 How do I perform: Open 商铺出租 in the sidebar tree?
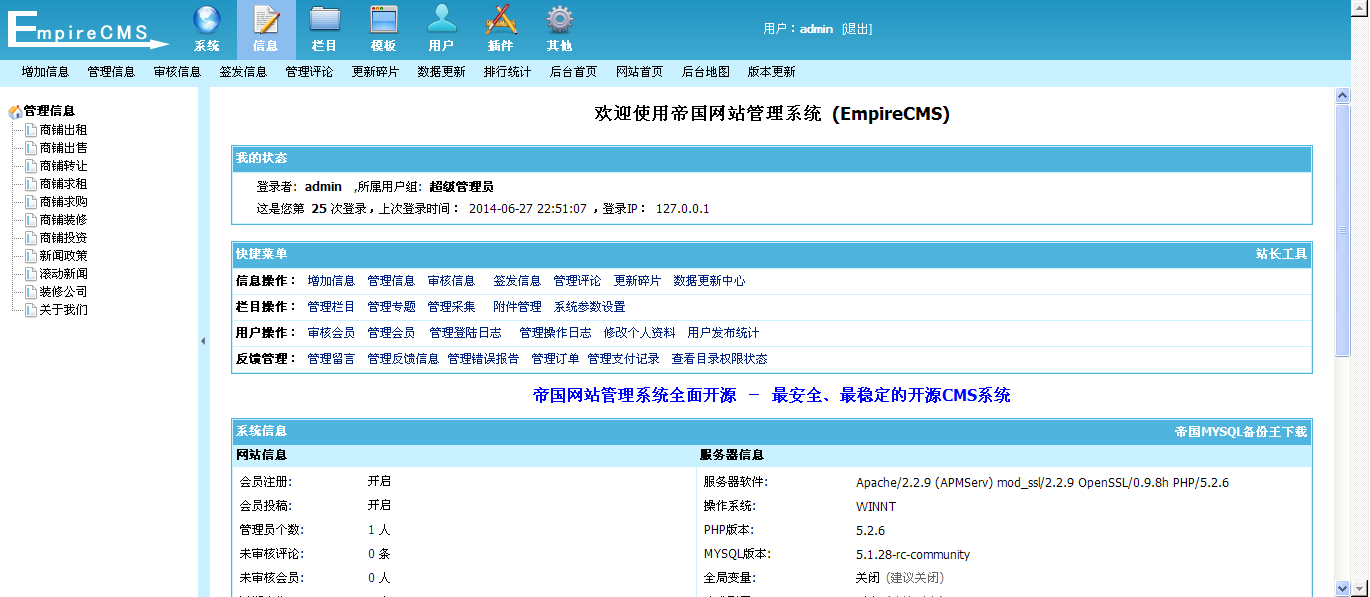tap(63, 130)
